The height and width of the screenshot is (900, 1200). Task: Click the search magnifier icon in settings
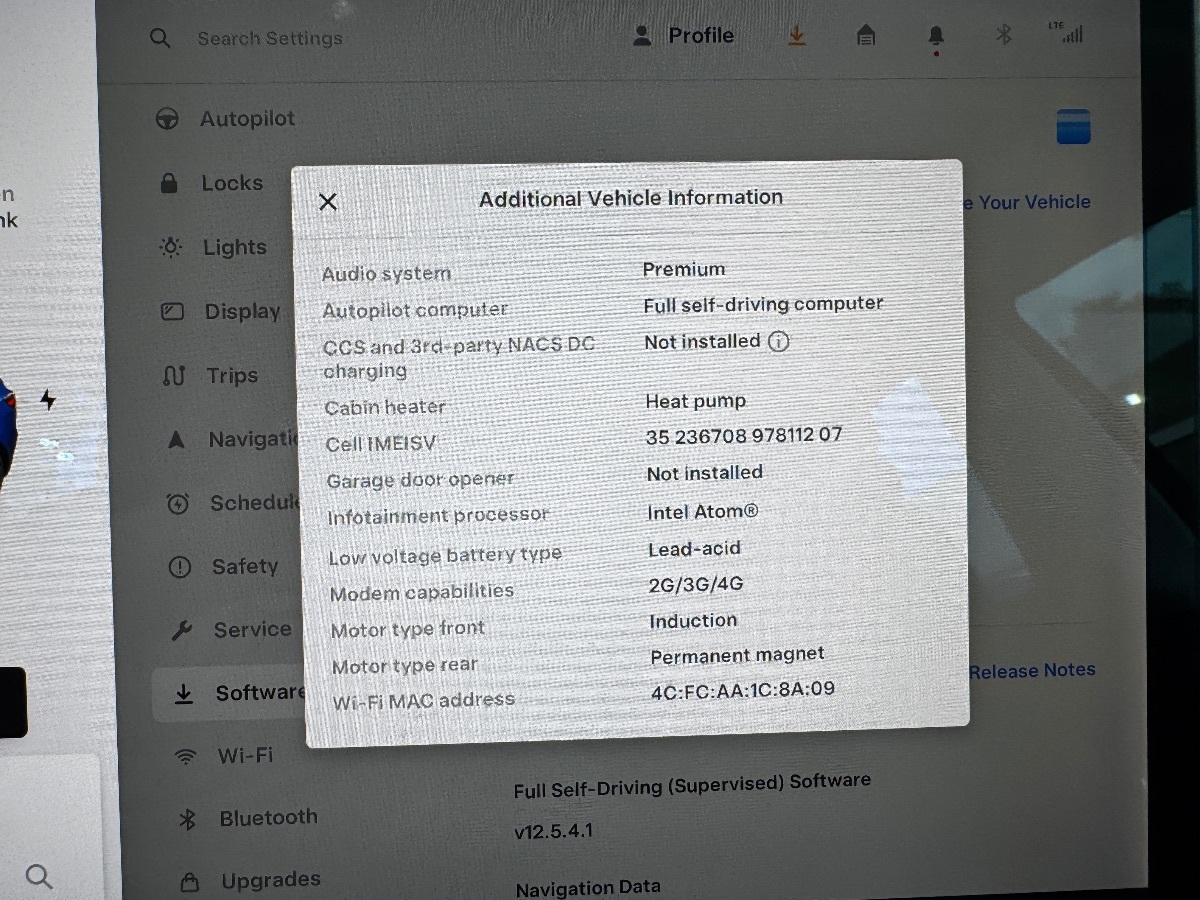(x=160, y=39)
